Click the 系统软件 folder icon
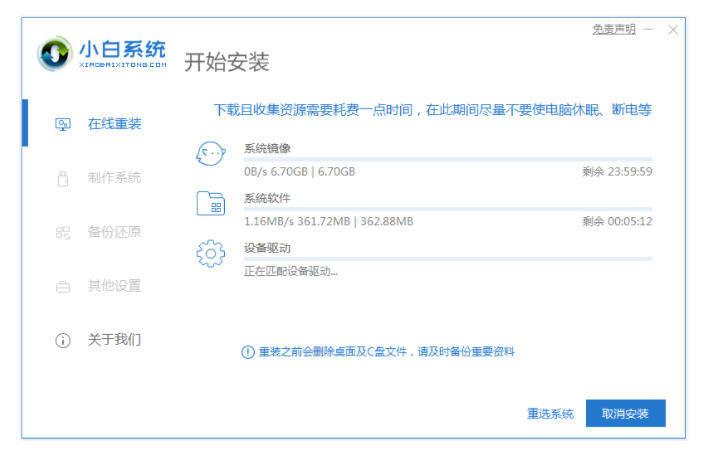 click(x=210, y=204)
